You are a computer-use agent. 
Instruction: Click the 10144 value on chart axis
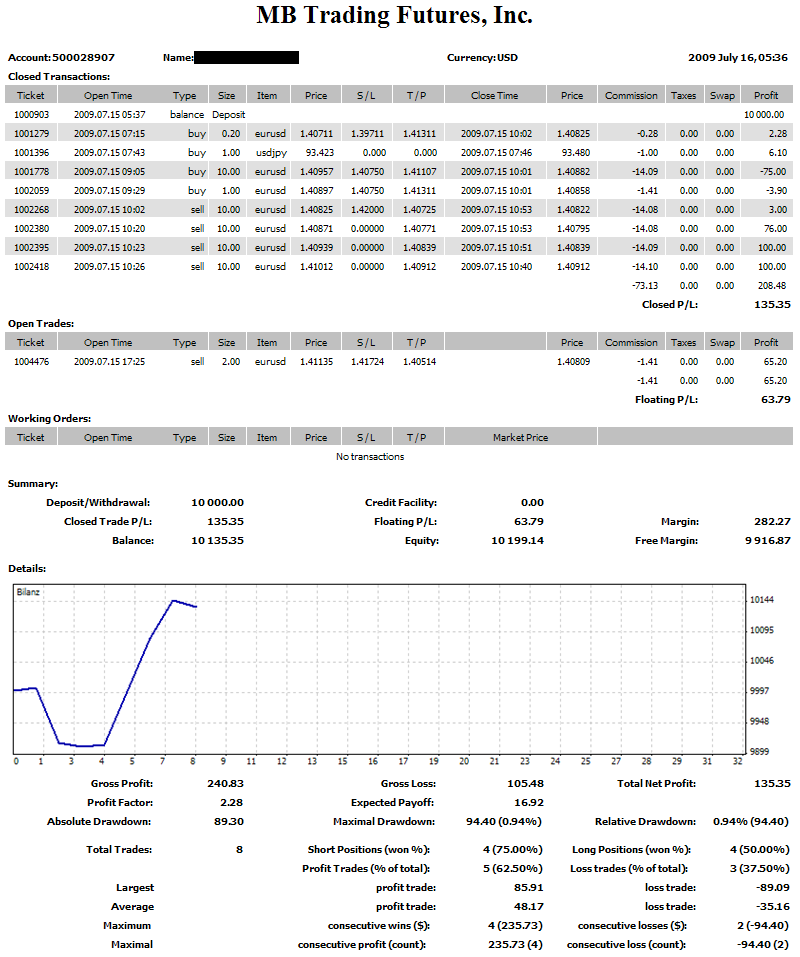point(761,600)
